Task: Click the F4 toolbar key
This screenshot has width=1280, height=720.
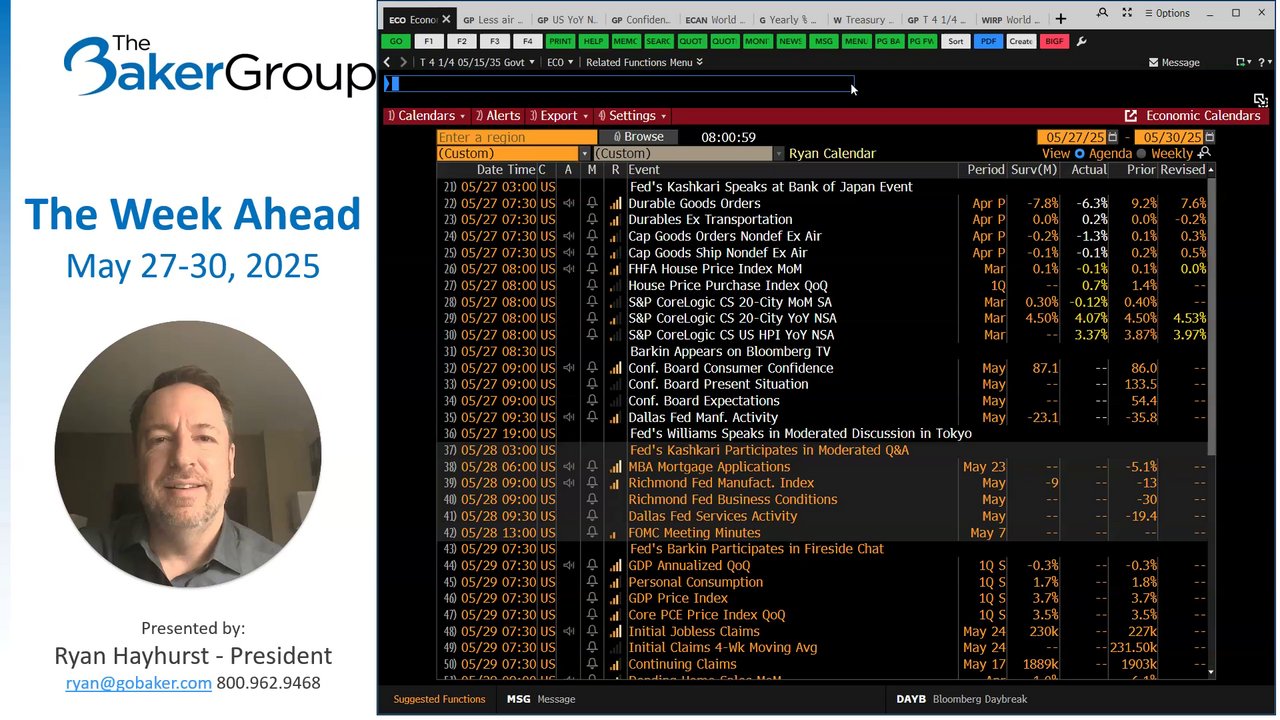Action: 527,42
